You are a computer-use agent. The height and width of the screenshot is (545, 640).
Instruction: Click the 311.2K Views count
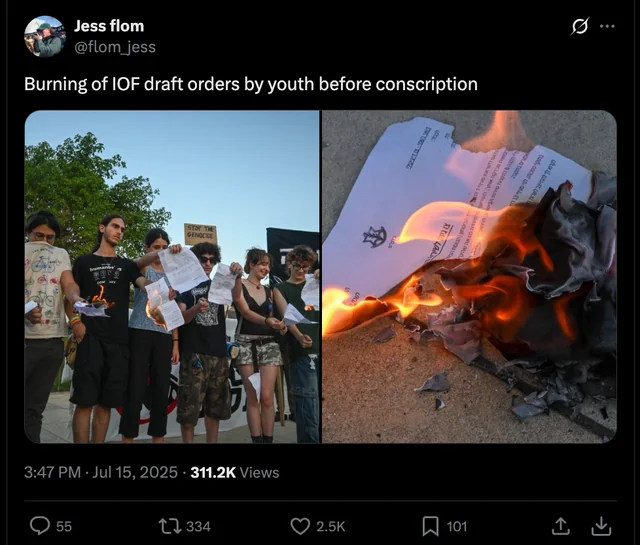coord(235,472)
